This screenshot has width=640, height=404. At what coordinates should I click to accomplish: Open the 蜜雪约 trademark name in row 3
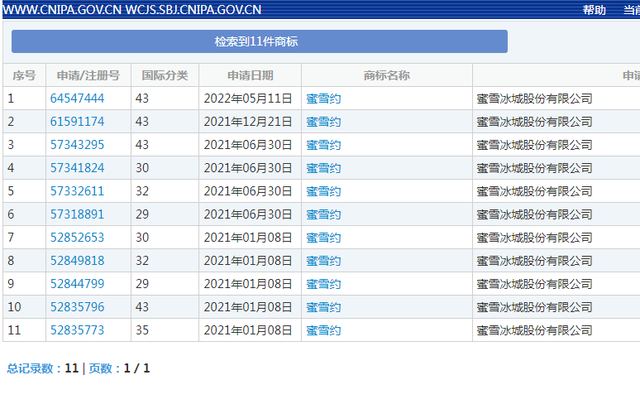[323, 145]
